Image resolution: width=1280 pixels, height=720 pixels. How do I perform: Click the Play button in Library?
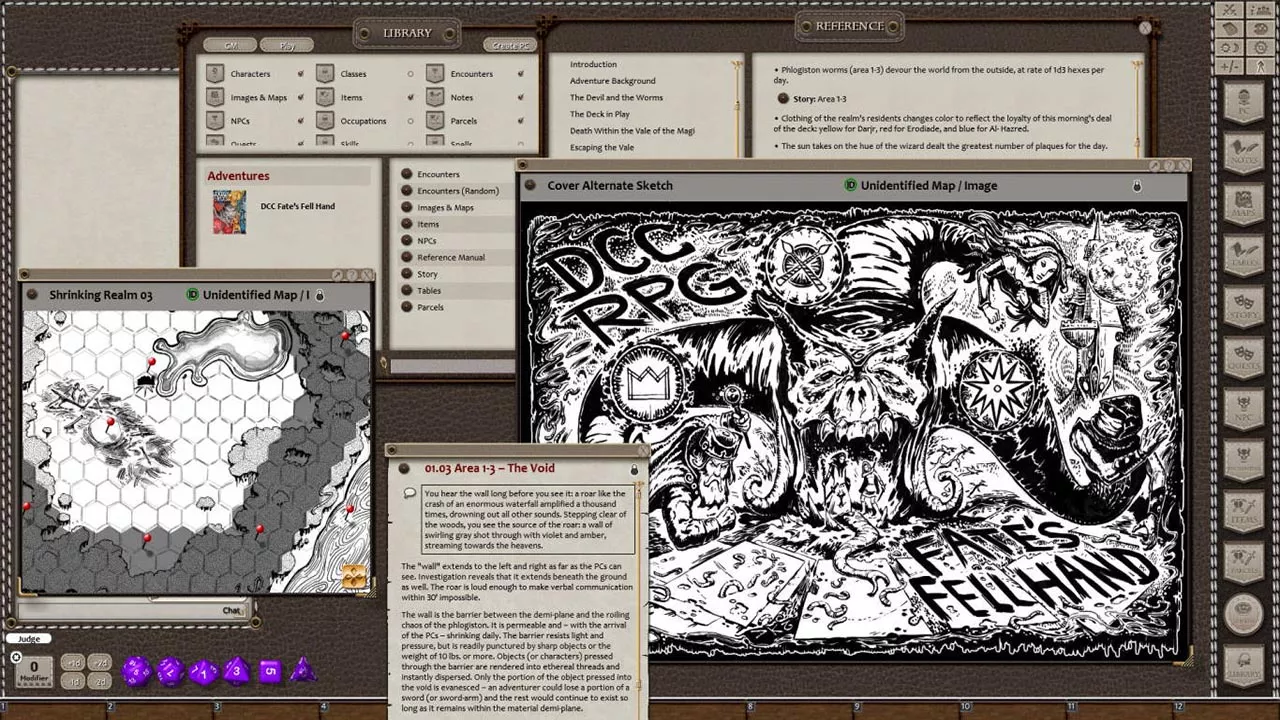point(287,45)
